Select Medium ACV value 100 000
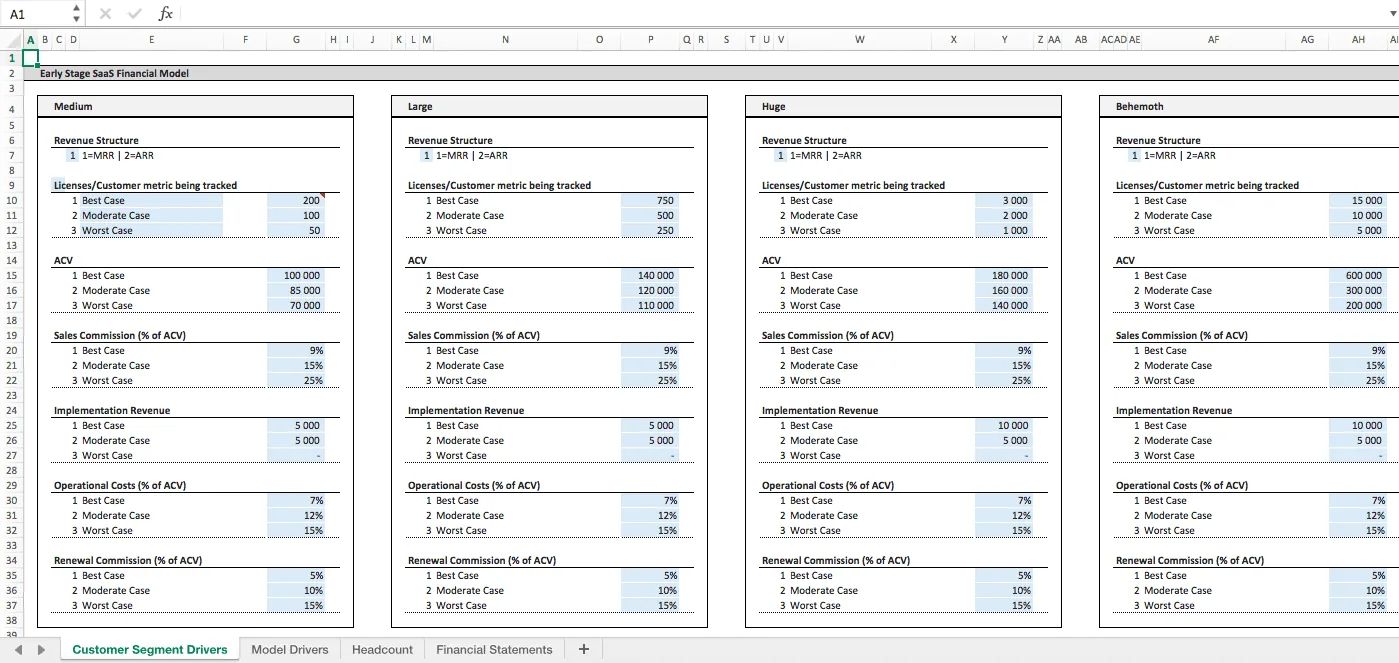 (x=296, y=275)
